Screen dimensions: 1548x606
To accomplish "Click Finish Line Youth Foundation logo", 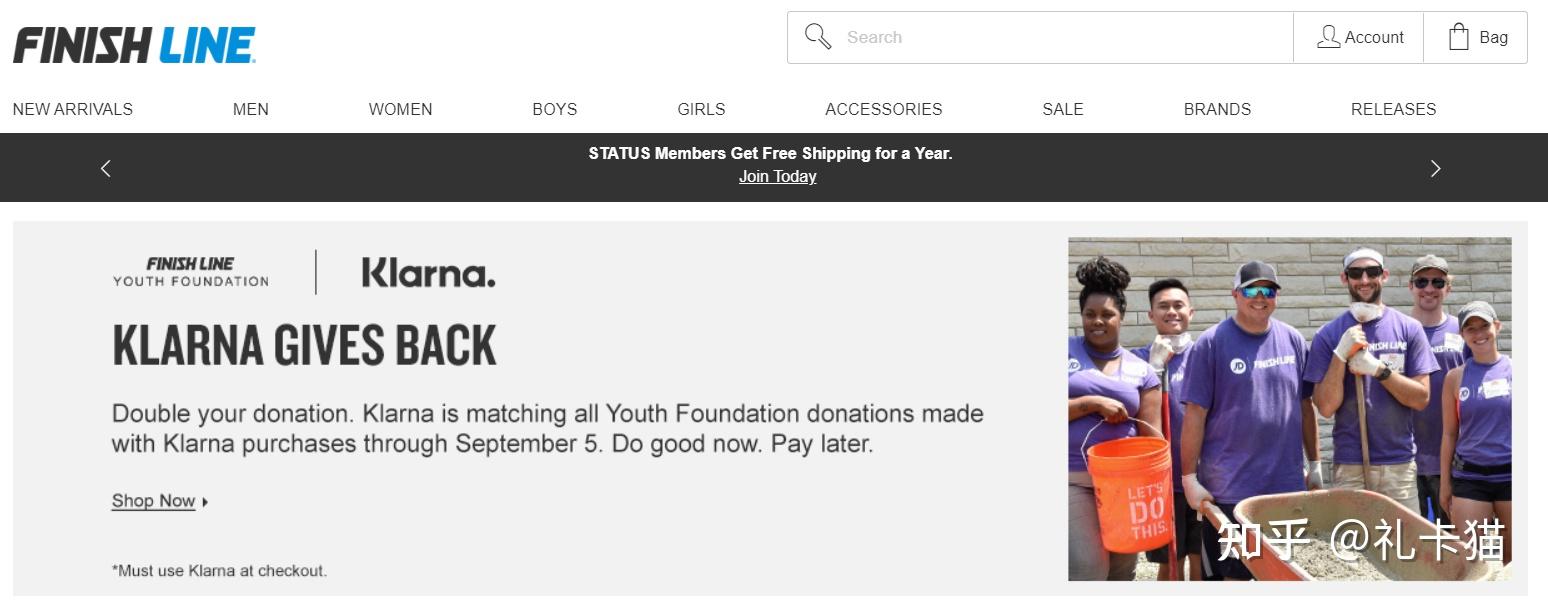I will pyautogui.click(x=191, y=272).
